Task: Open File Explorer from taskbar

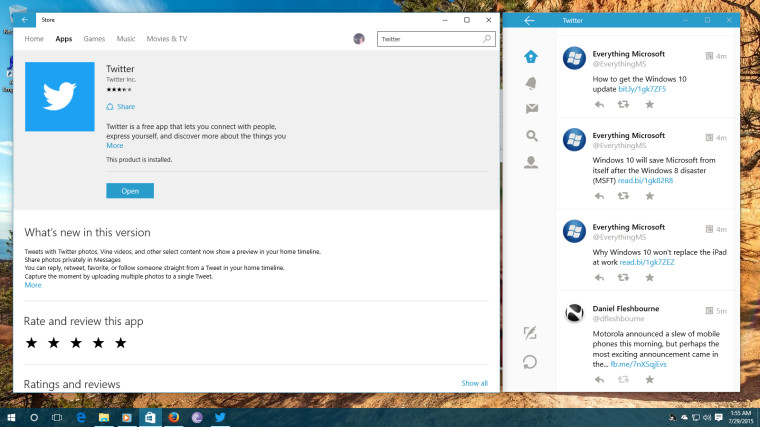Action: point(104,417)
